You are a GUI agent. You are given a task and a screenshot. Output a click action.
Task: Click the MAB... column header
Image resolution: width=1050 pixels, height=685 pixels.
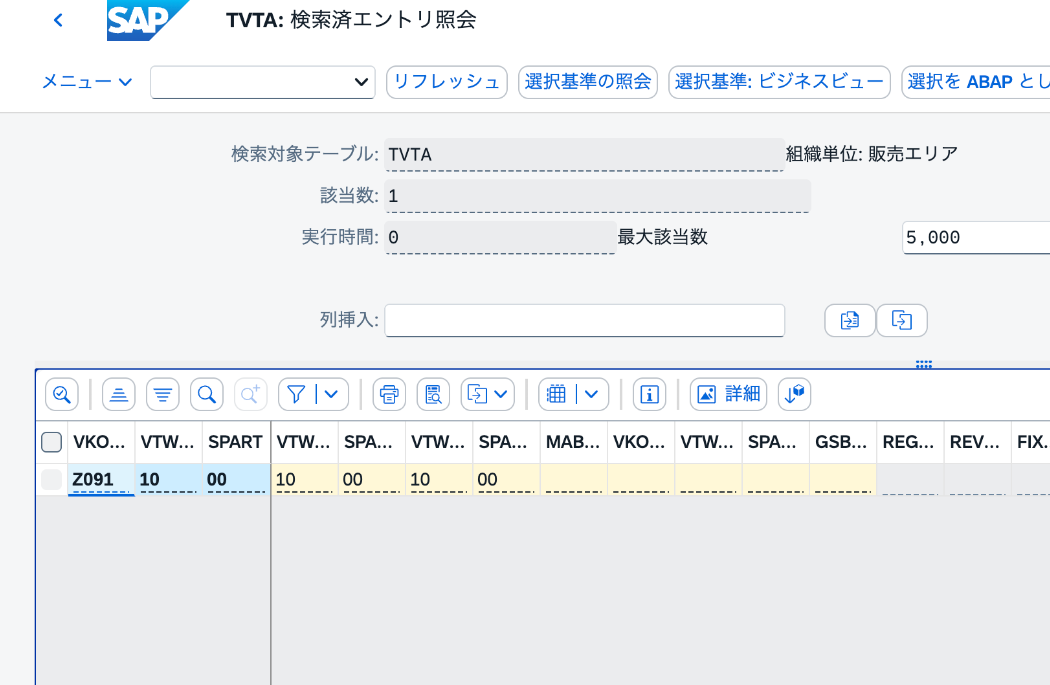(x=573, y=442)
